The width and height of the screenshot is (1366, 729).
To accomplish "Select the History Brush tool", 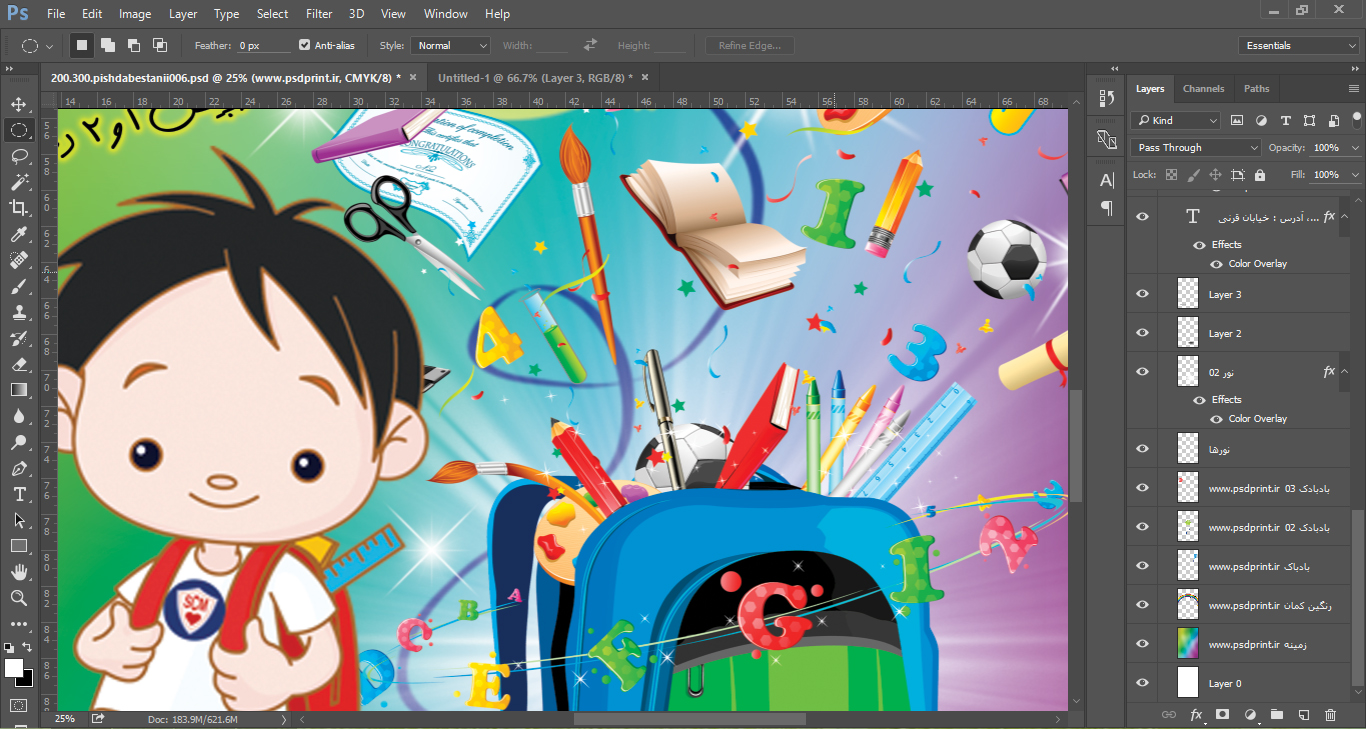I will coord(18,338).
